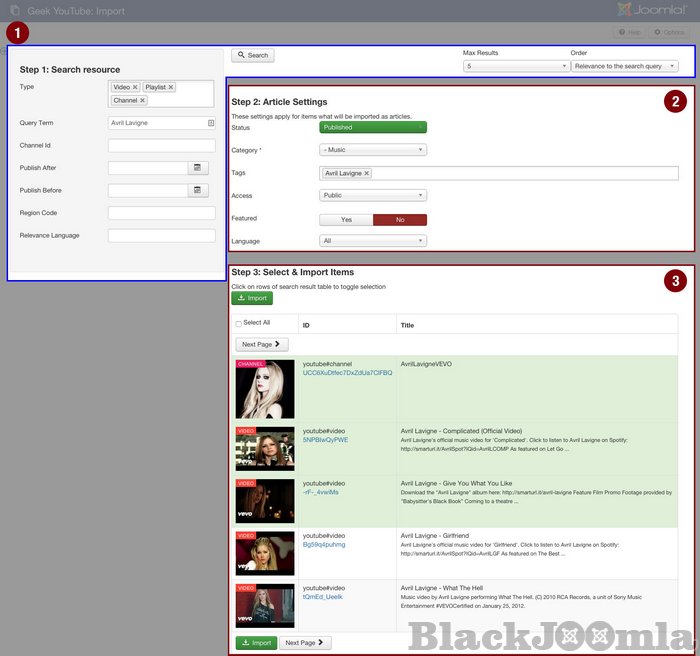Open the Publish After calendar picker
Screen dimensions: 700x656
[198, 168]
